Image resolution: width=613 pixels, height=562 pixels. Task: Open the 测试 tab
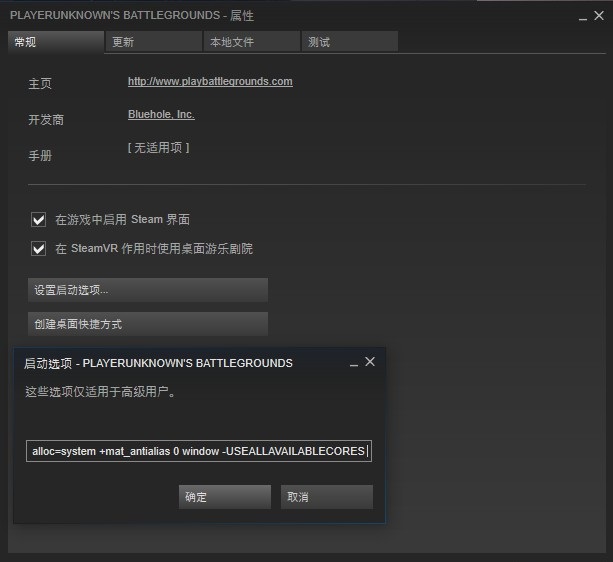(350, 42)
